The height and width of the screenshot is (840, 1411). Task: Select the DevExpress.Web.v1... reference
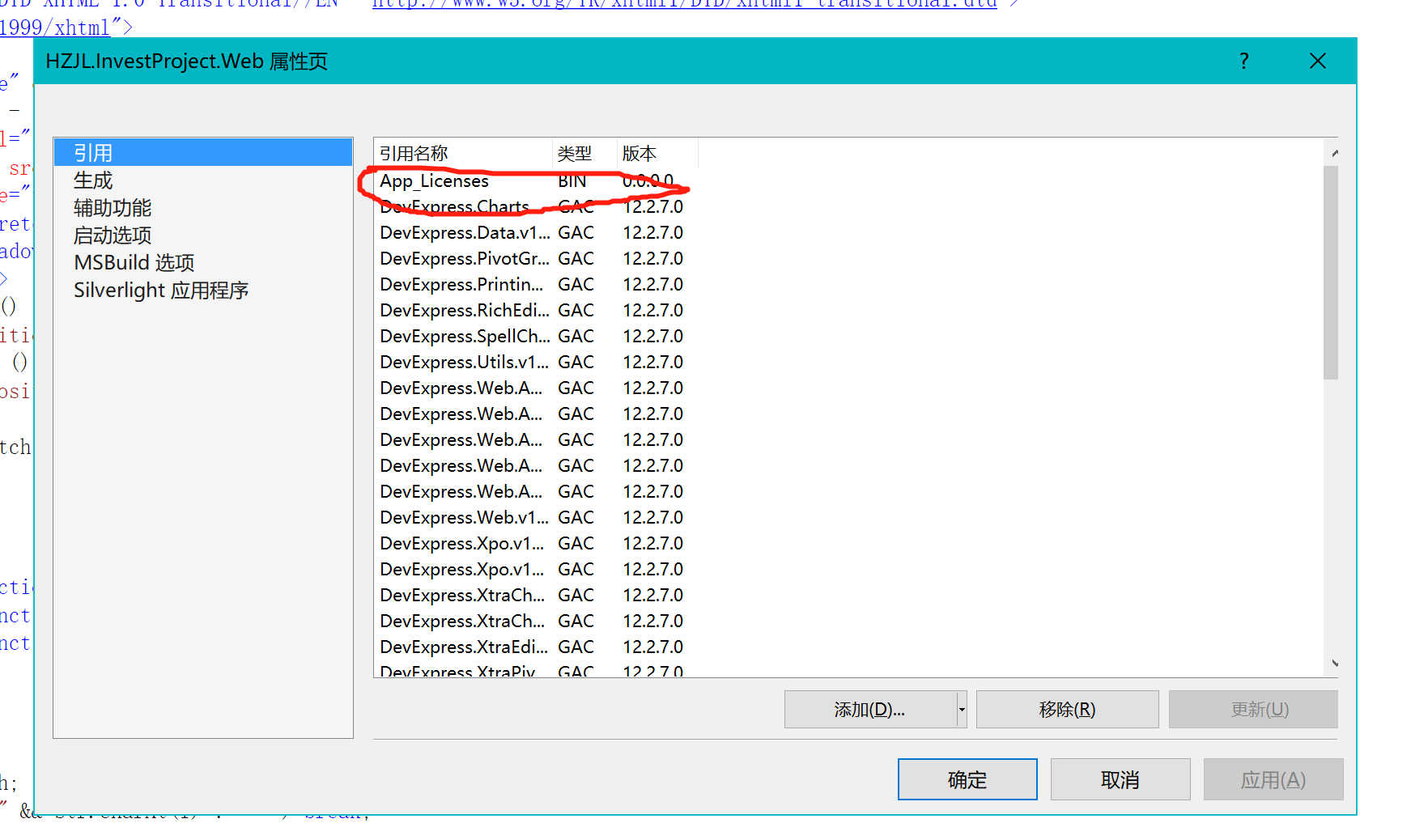pyautogui.click(x=534, y=517)
